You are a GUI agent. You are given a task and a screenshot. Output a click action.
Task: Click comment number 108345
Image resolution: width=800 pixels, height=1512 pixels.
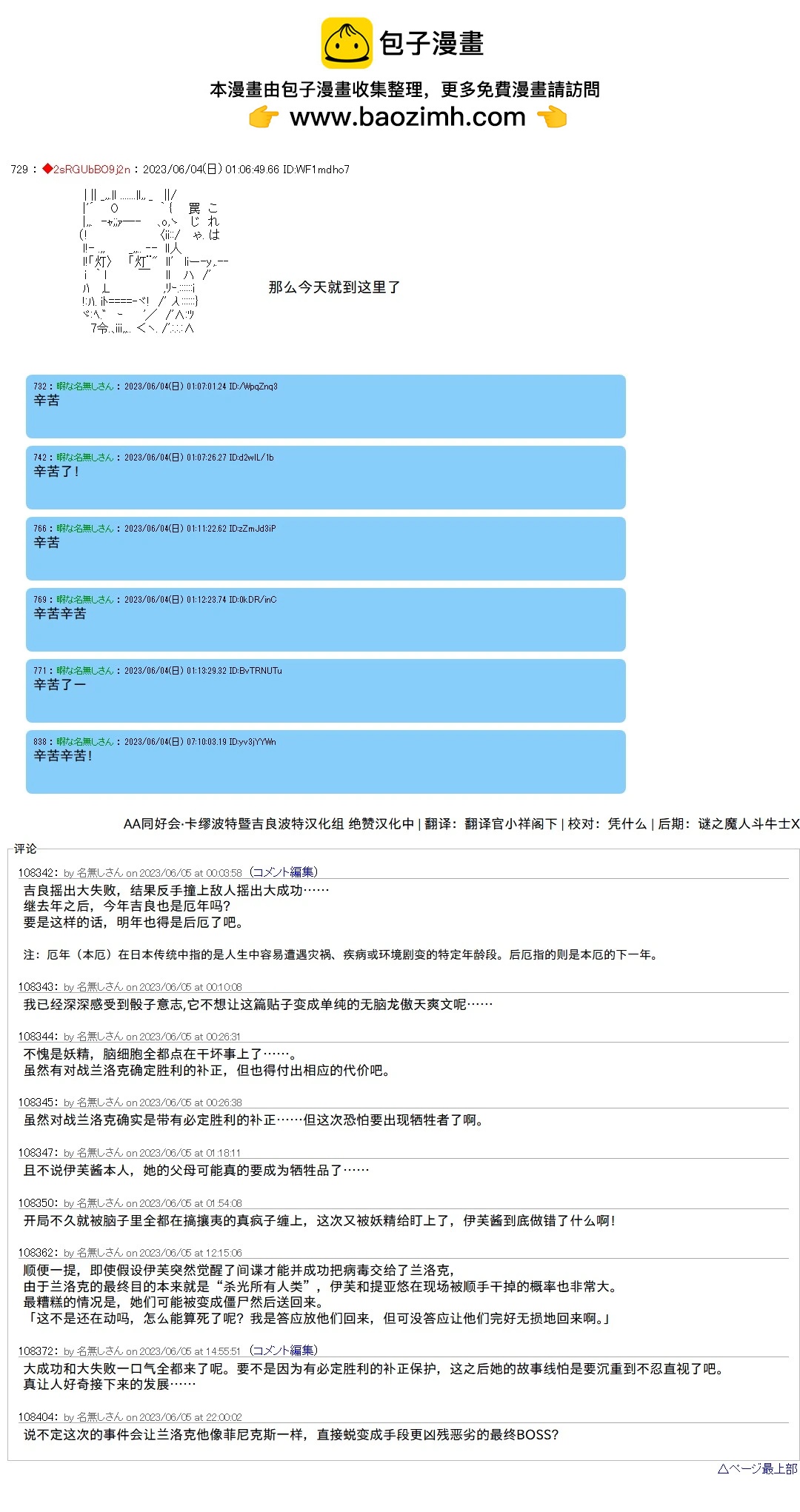(x=38, y=1103)
